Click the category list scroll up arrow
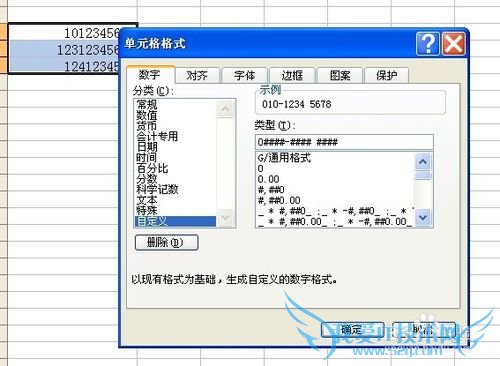The width and height of the screenshot is (500, 366). coord(225,109)
